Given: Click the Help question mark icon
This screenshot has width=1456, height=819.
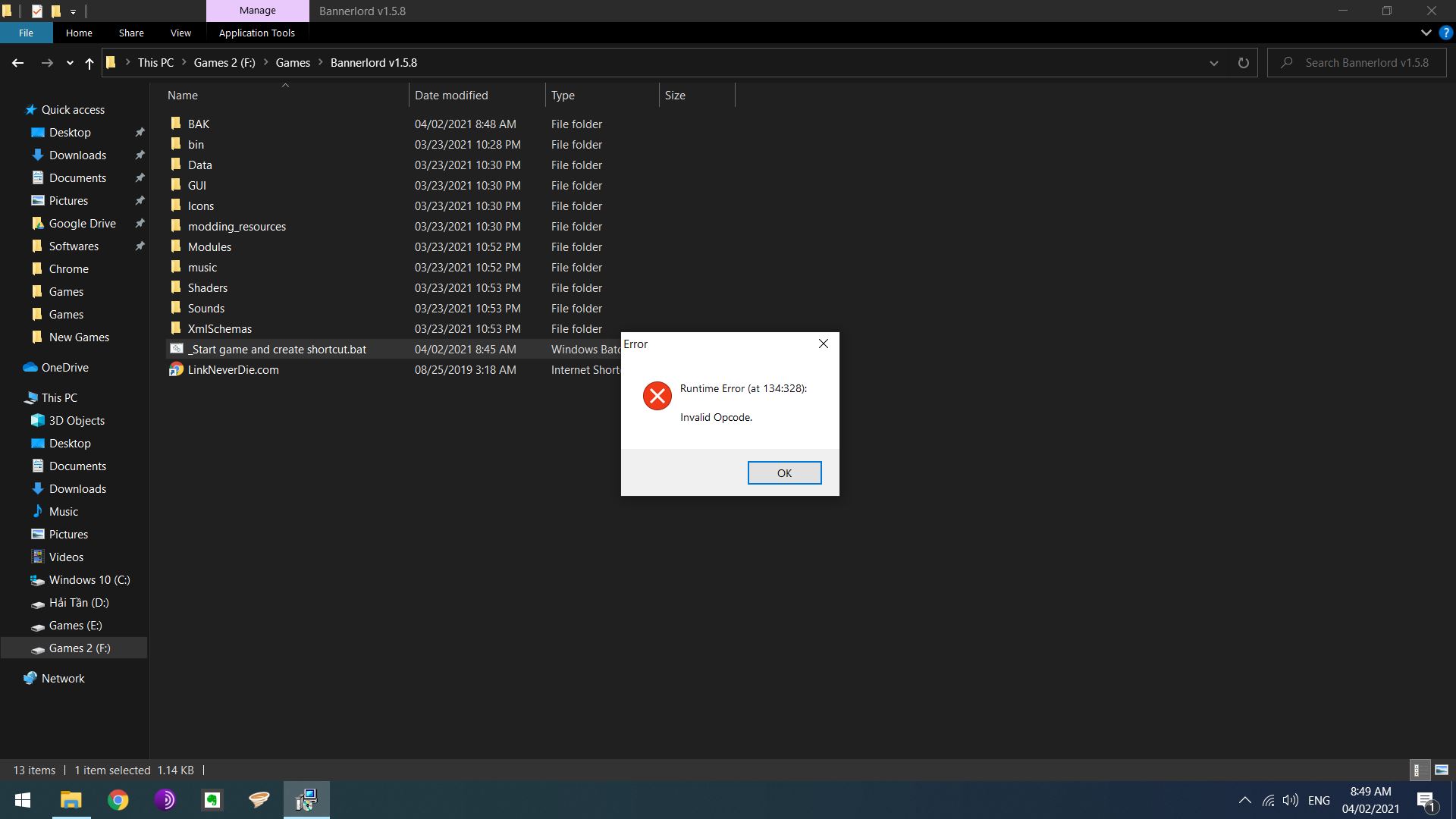Looking at the screenshot, I should pos(1446,33).
